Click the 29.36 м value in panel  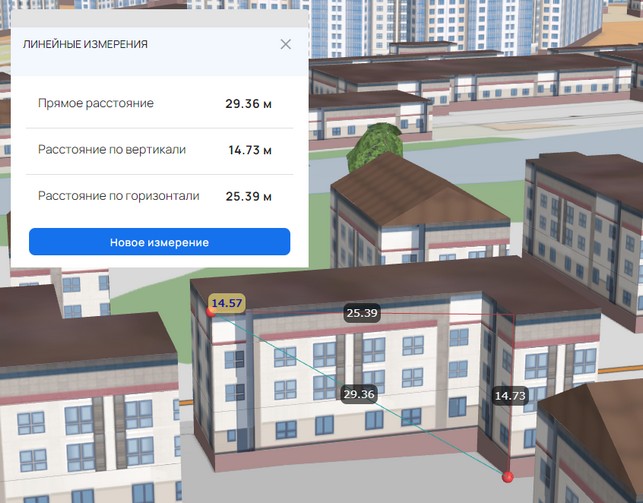tap(248, 104)
